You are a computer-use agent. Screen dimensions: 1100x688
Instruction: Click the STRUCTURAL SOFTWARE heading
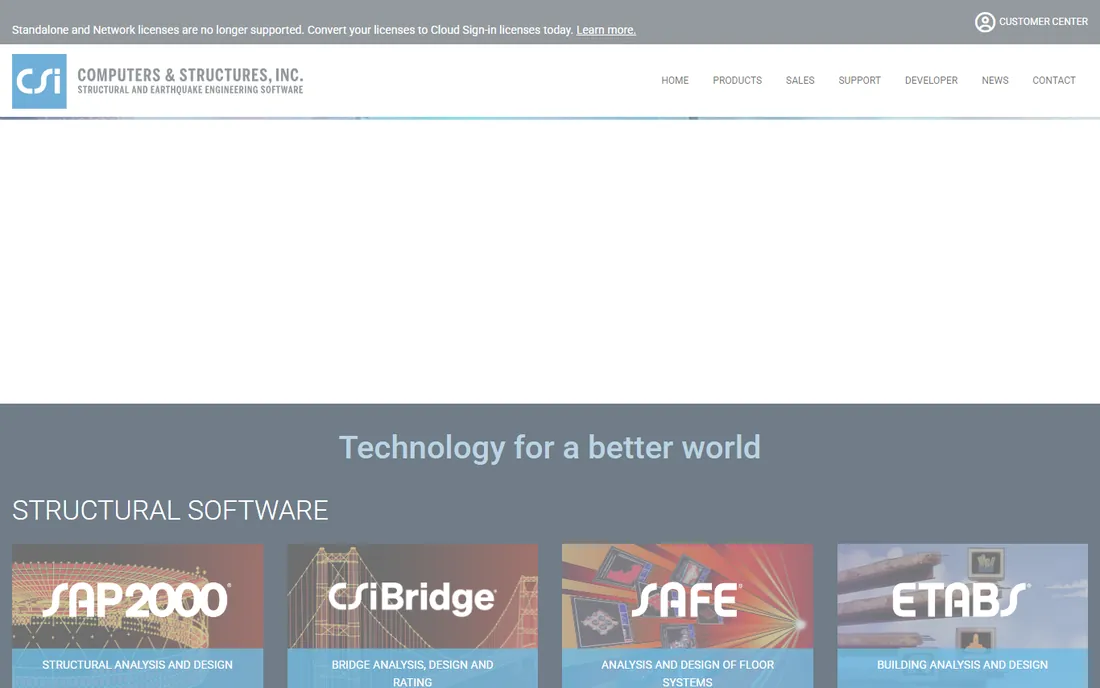click(x=170, y=511)
